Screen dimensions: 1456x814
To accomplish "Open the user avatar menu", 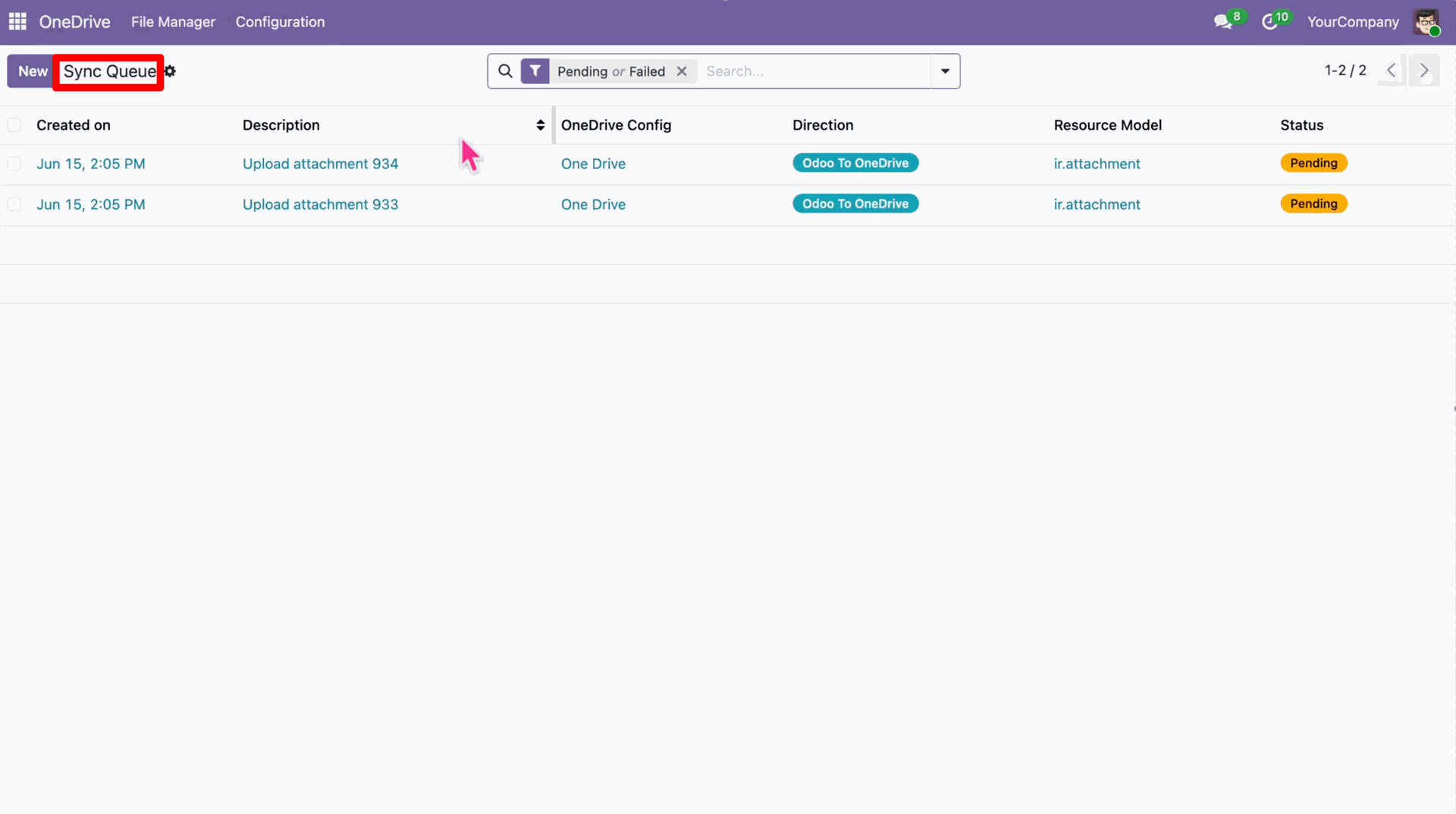I will click(1426, 22).
